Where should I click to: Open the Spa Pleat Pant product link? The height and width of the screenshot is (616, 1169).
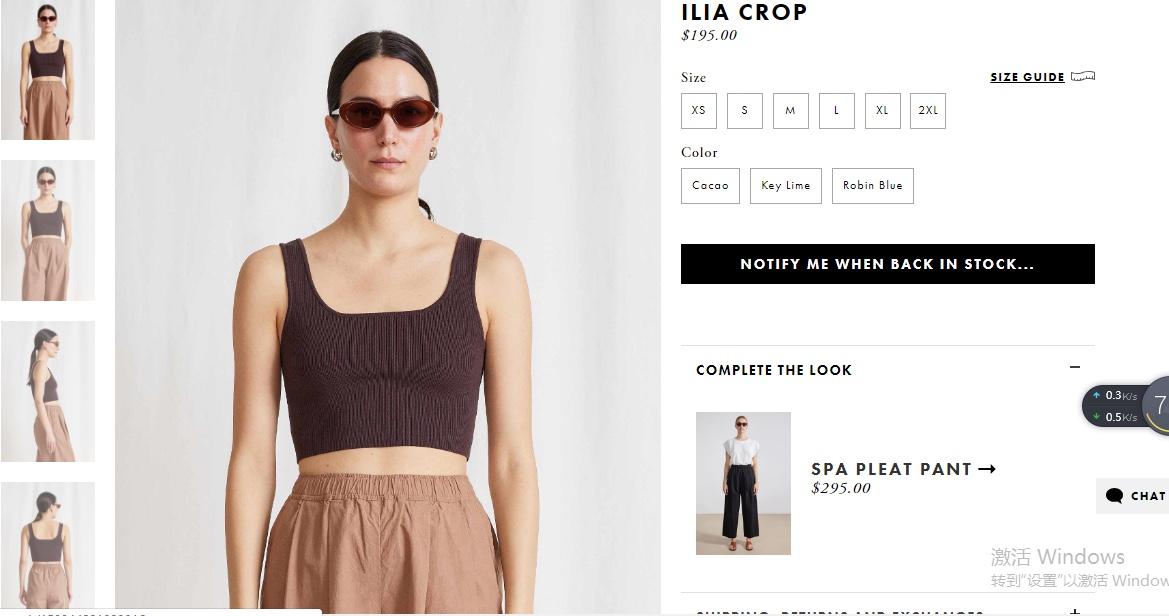[893, 469]
